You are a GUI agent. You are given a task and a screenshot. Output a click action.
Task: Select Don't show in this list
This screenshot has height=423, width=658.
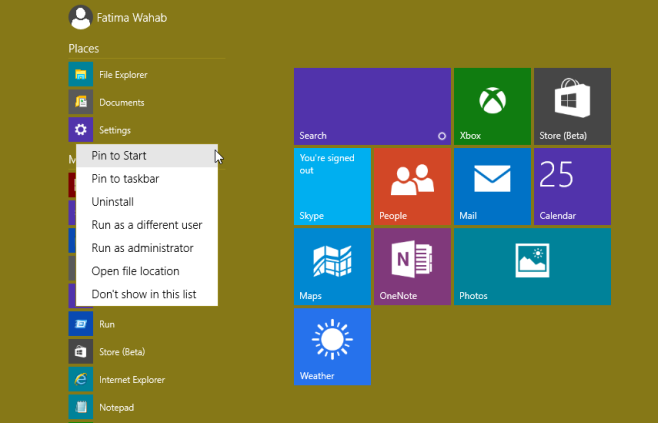147,294
